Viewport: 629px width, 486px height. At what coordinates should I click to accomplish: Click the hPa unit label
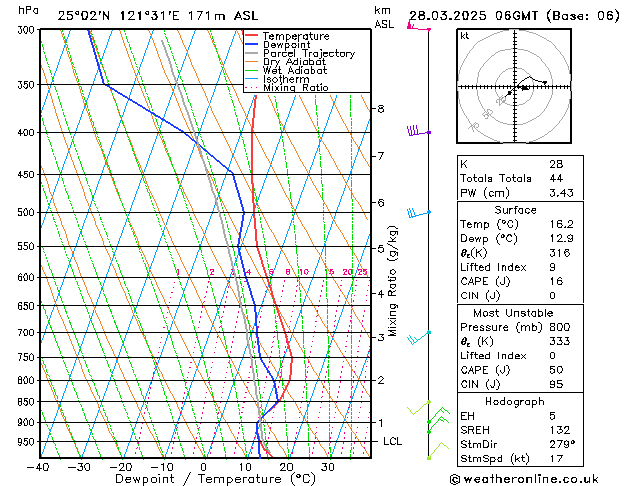point(28,10)
